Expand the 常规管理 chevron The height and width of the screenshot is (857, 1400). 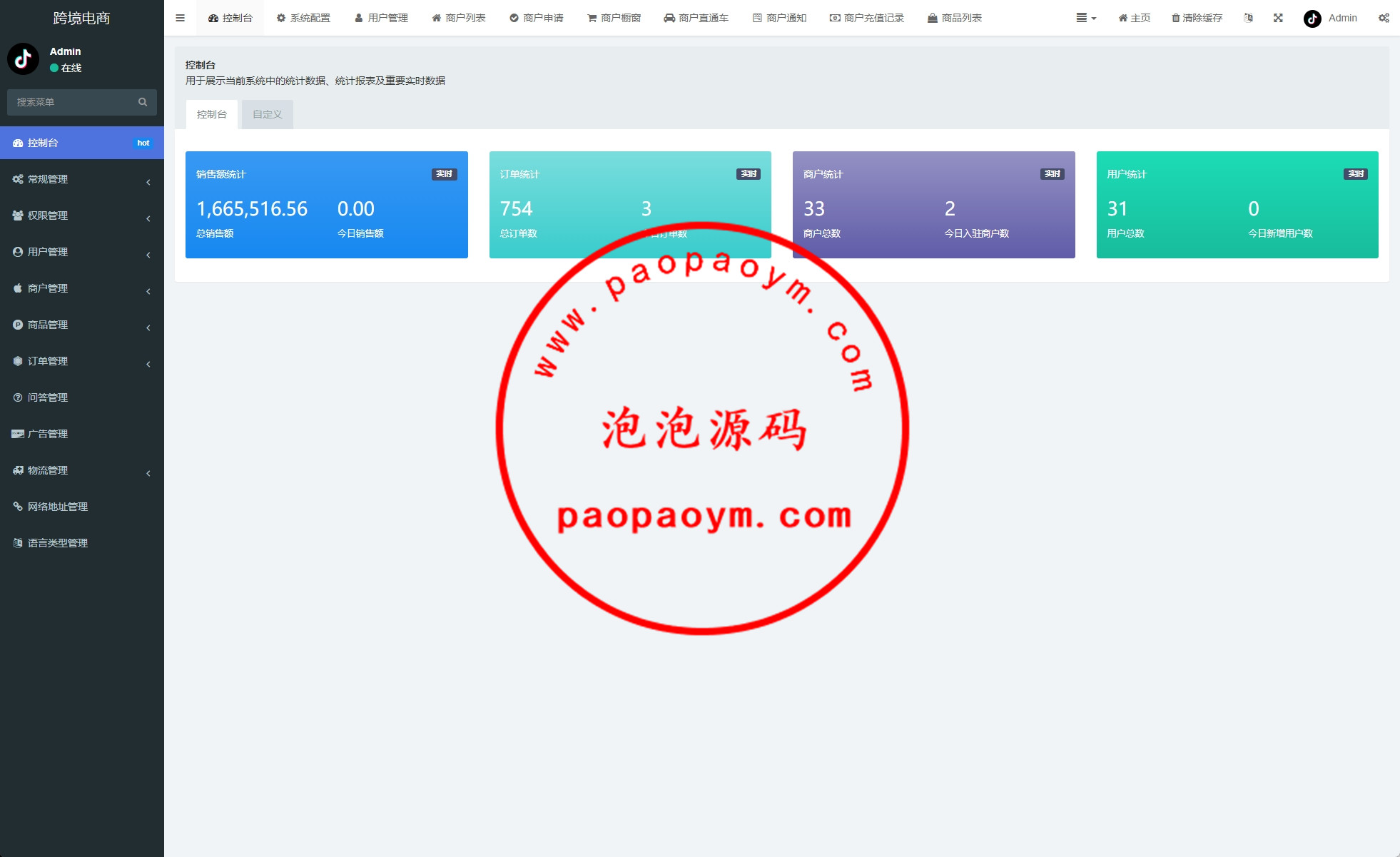(148, 182)
